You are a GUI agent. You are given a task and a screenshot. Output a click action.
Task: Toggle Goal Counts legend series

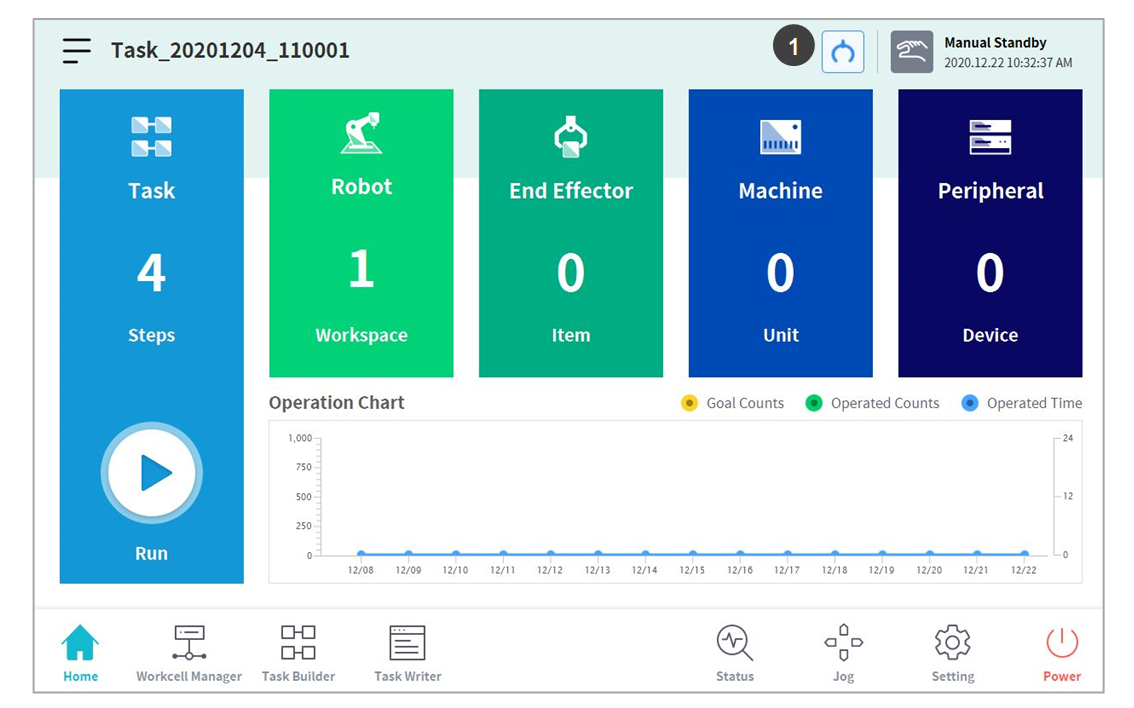pyautogui.click(x=733, y=403)
